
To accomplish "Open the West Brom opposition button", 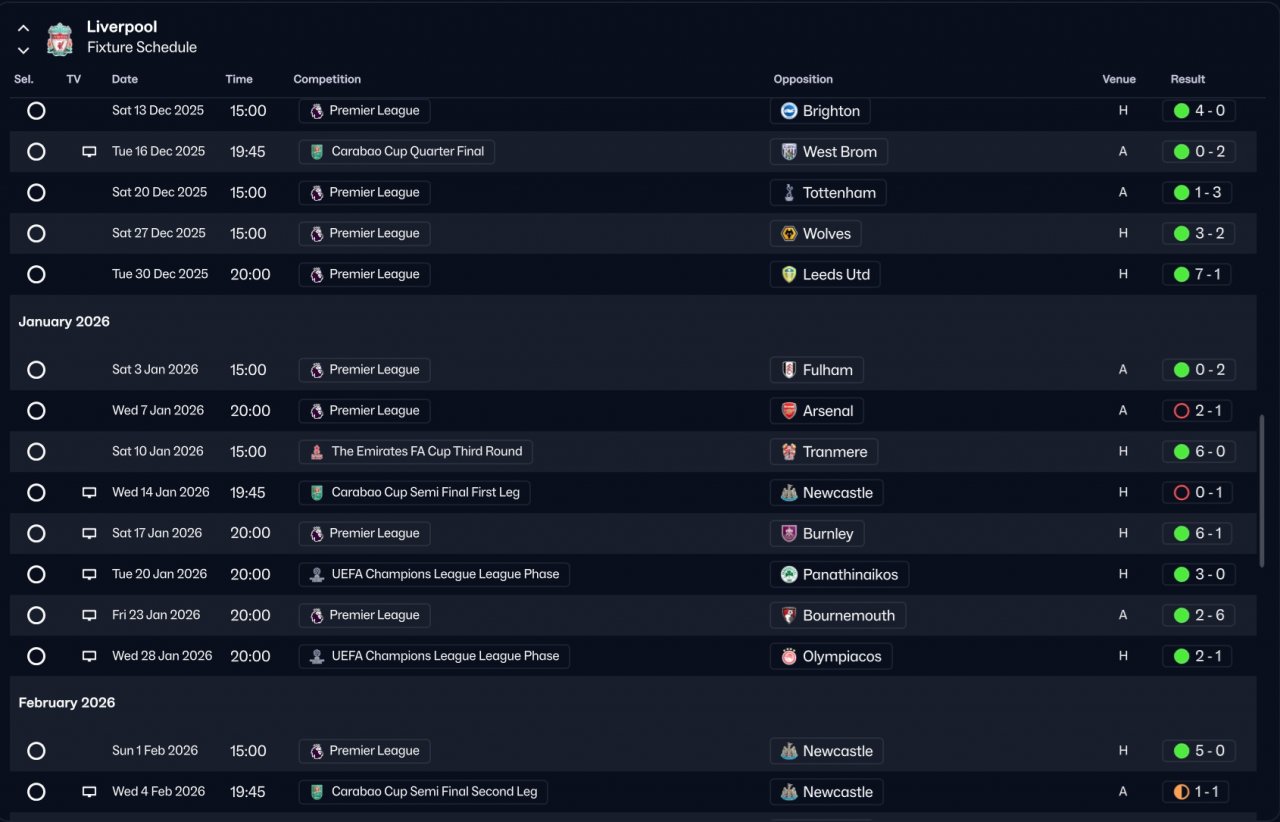I will pyautogui.click(x=829, y=152).
